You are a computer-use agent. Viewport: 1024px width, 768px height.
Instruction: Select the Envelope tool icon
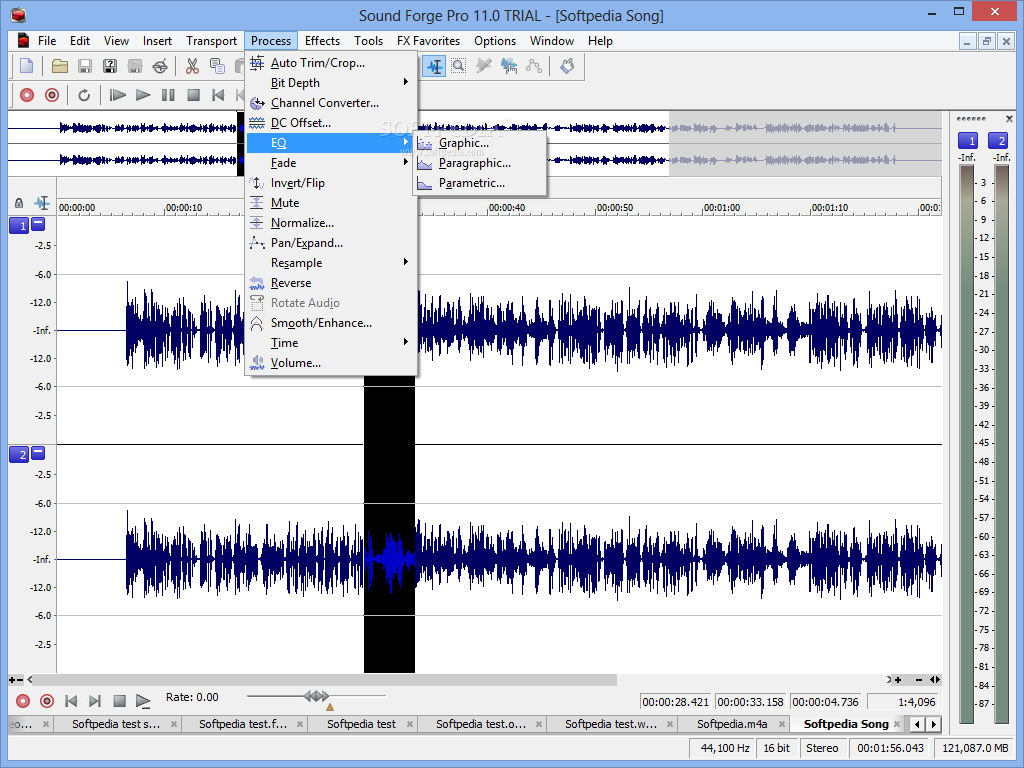[534, 66]
